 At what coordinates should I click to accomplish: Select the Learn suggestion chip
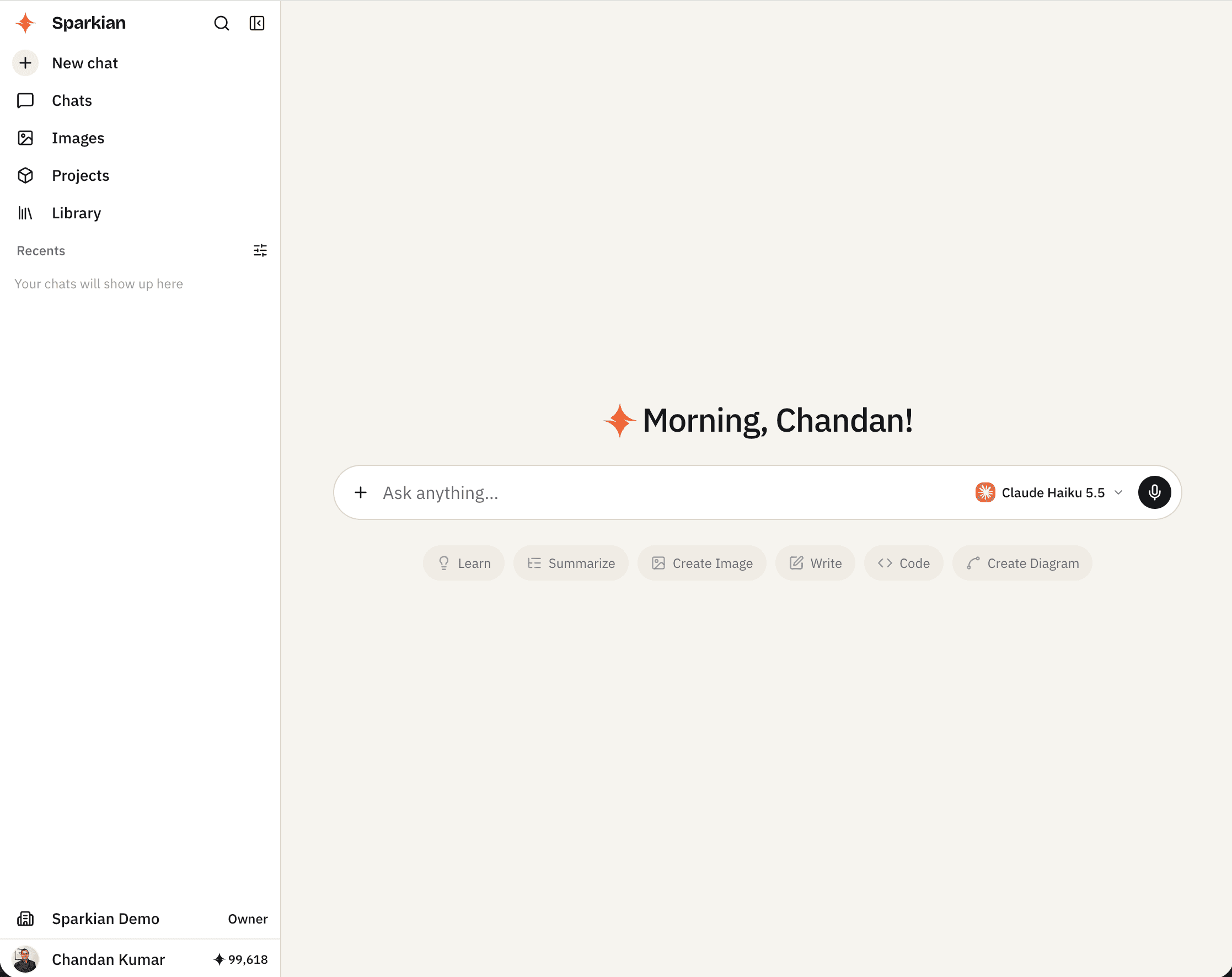463,563
